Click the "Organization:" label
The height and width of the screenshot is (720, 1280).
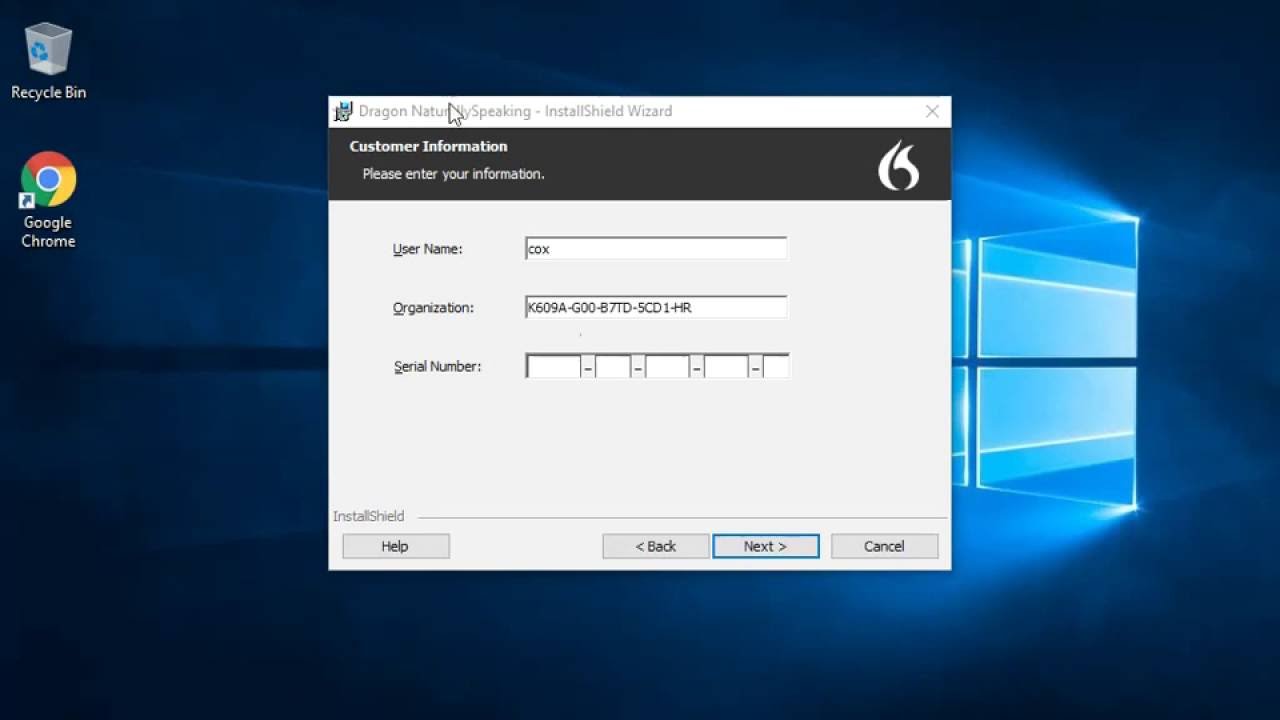click(x=433, y=308)
